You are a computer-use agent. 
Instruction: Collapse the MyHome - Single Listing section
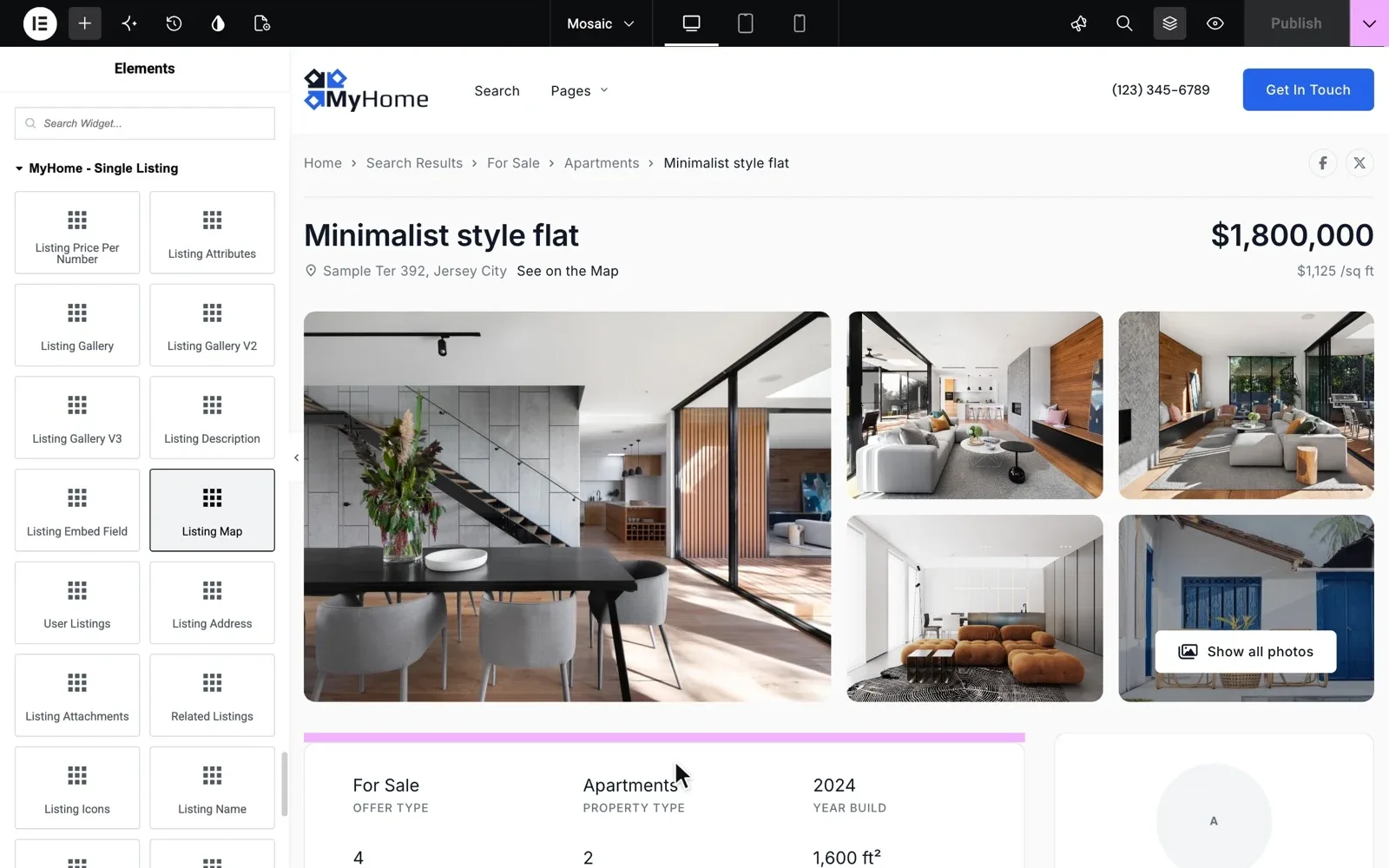(96, 168)
